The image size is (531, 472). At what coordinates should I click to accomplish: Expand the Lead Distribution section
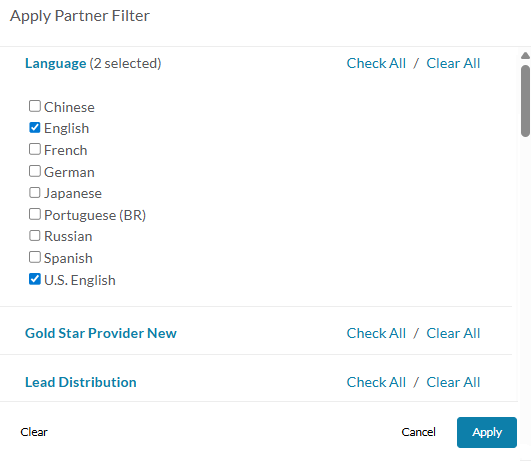(81, 382)
